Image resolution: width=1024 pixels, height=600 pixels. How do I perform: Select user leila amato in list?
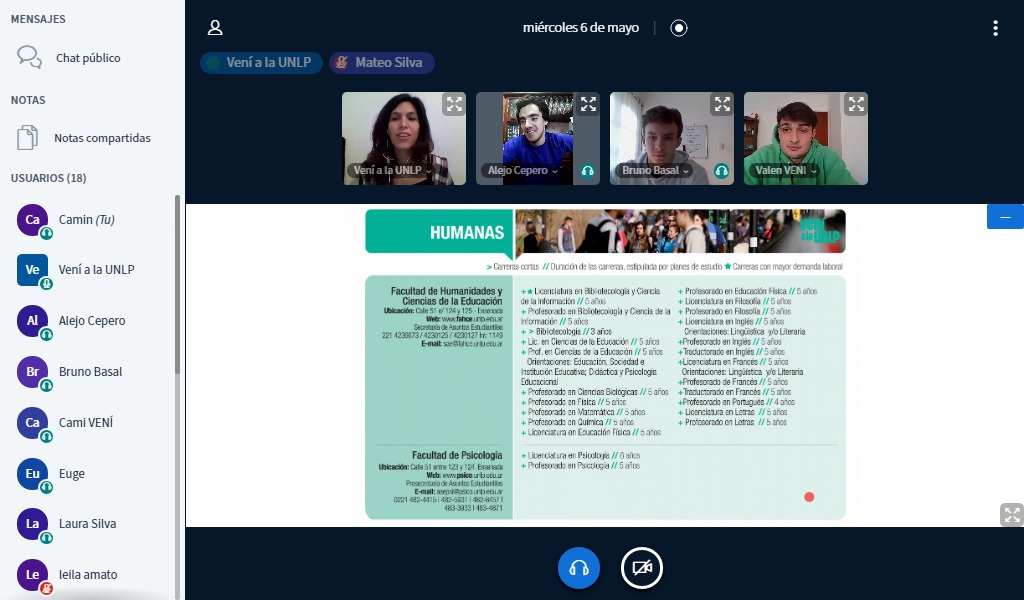click(88, 575)
